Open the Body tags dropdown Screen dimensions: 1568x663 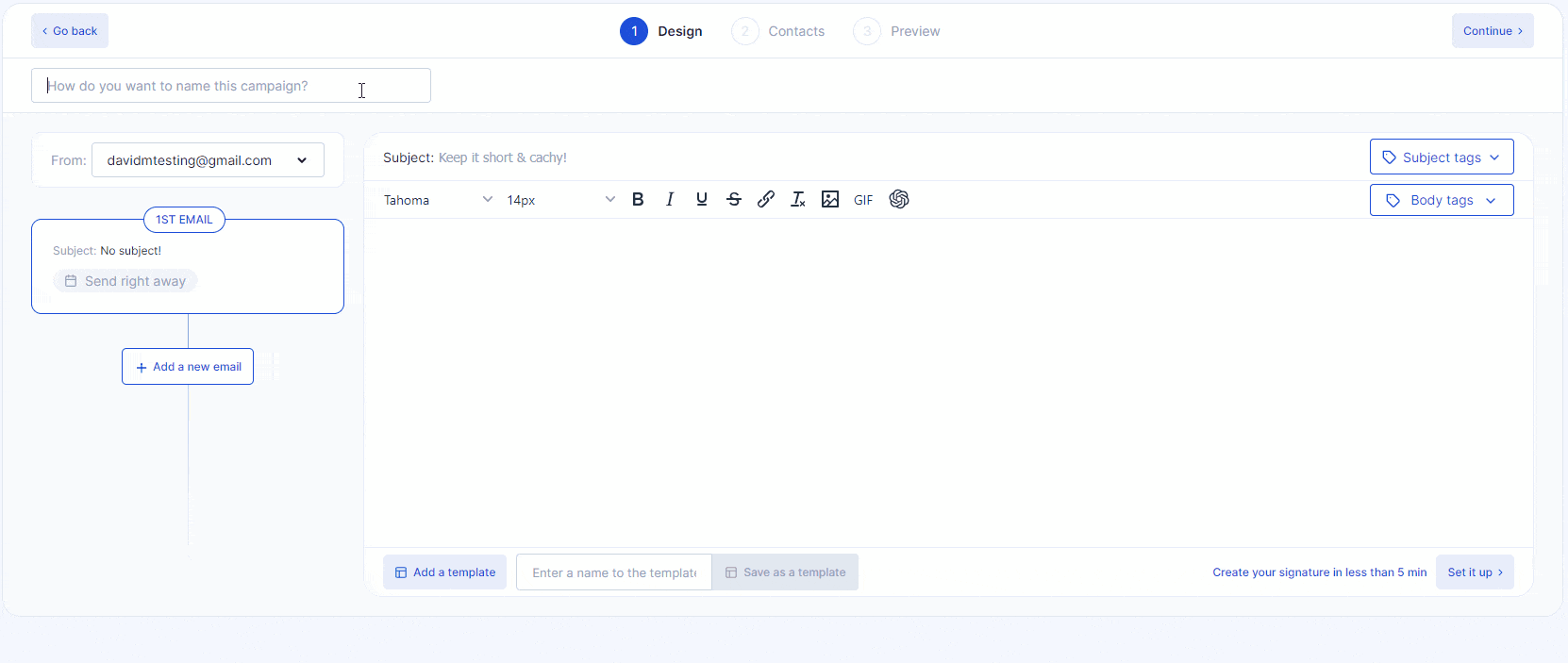tap(1441, 200)
